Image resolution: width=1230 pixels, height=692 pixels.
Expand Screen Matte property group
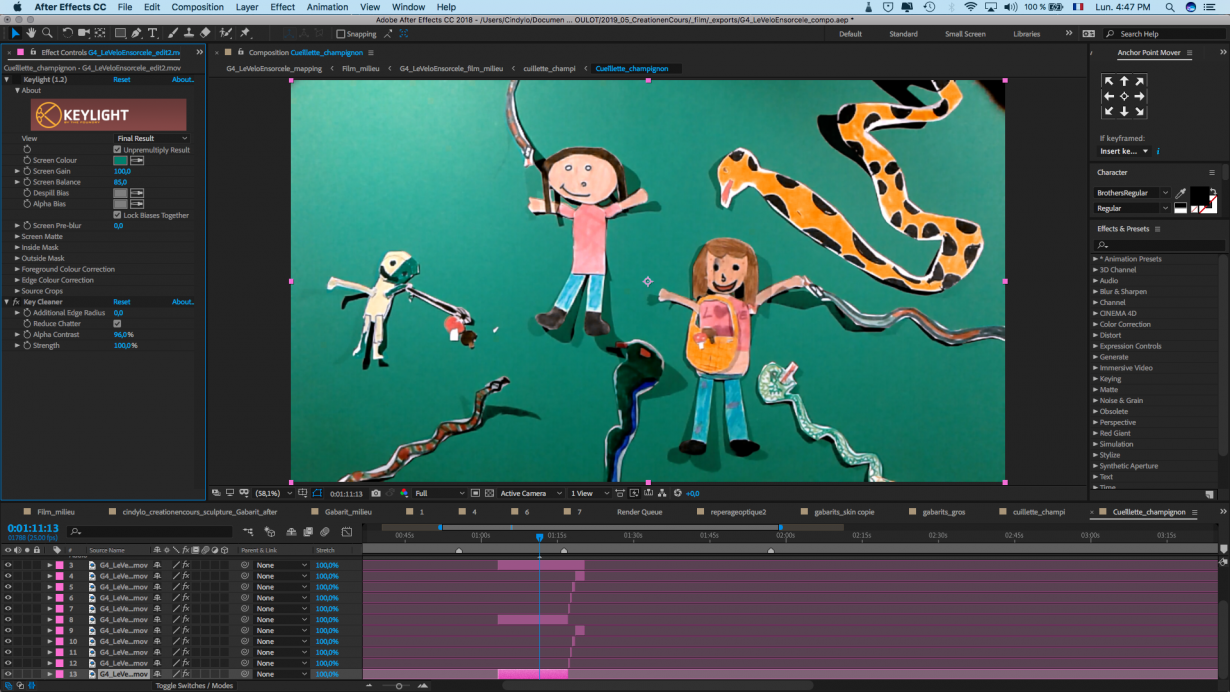coord(17,237)
